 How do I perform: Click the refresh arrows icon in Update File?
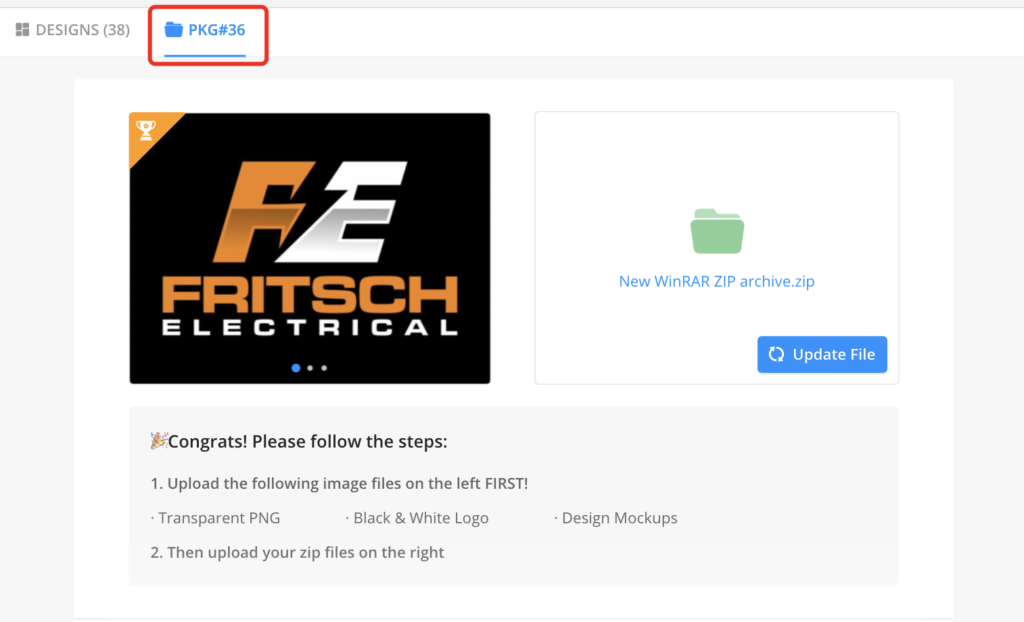776,354
